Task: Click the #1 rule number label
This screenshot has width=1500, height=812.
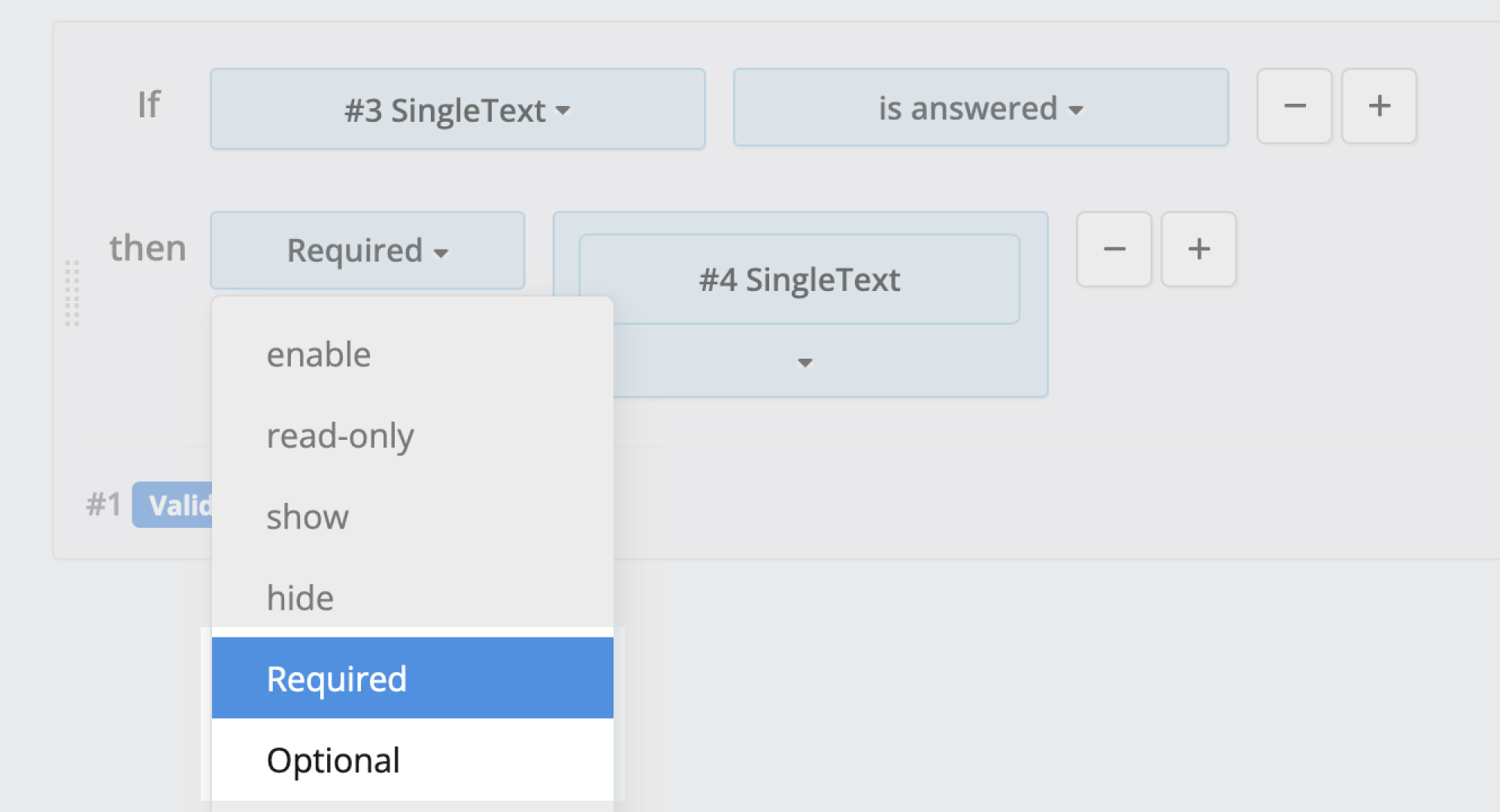Action: pos(103,504)
